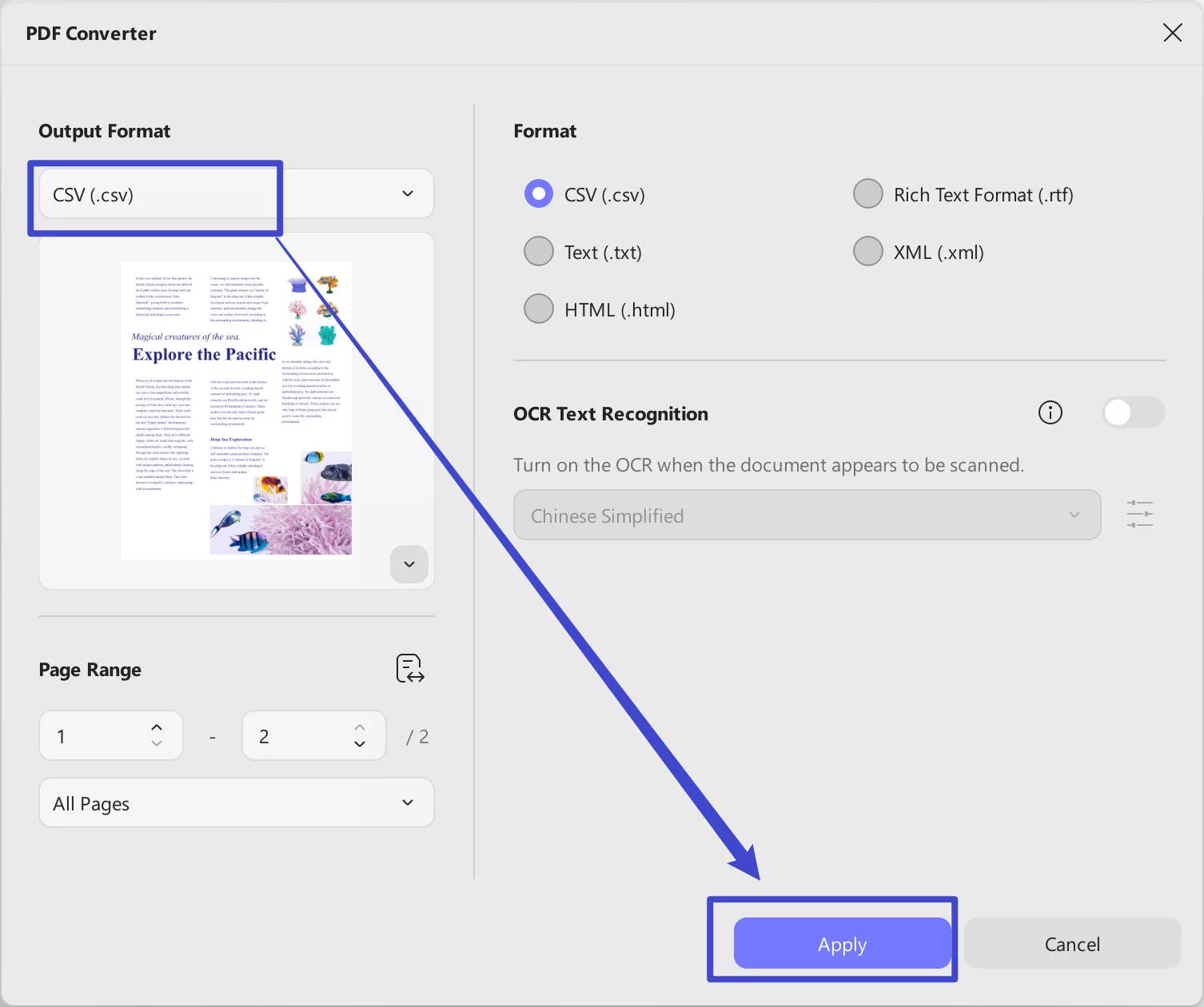Click the start page field showing 1
Screen dimensions: 1204x1007
coord(111,736)
